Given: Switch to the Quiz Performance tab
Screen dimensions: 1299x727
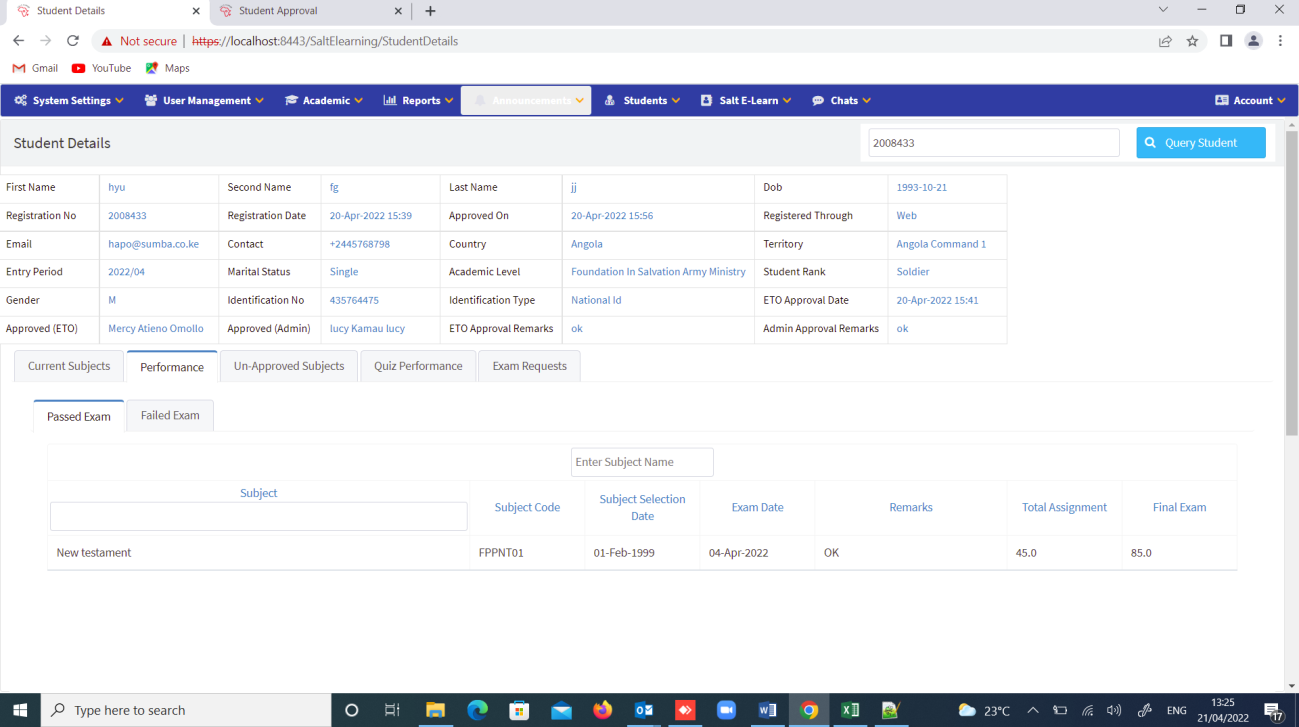Looking at the screenshot, I should (418, 366).
